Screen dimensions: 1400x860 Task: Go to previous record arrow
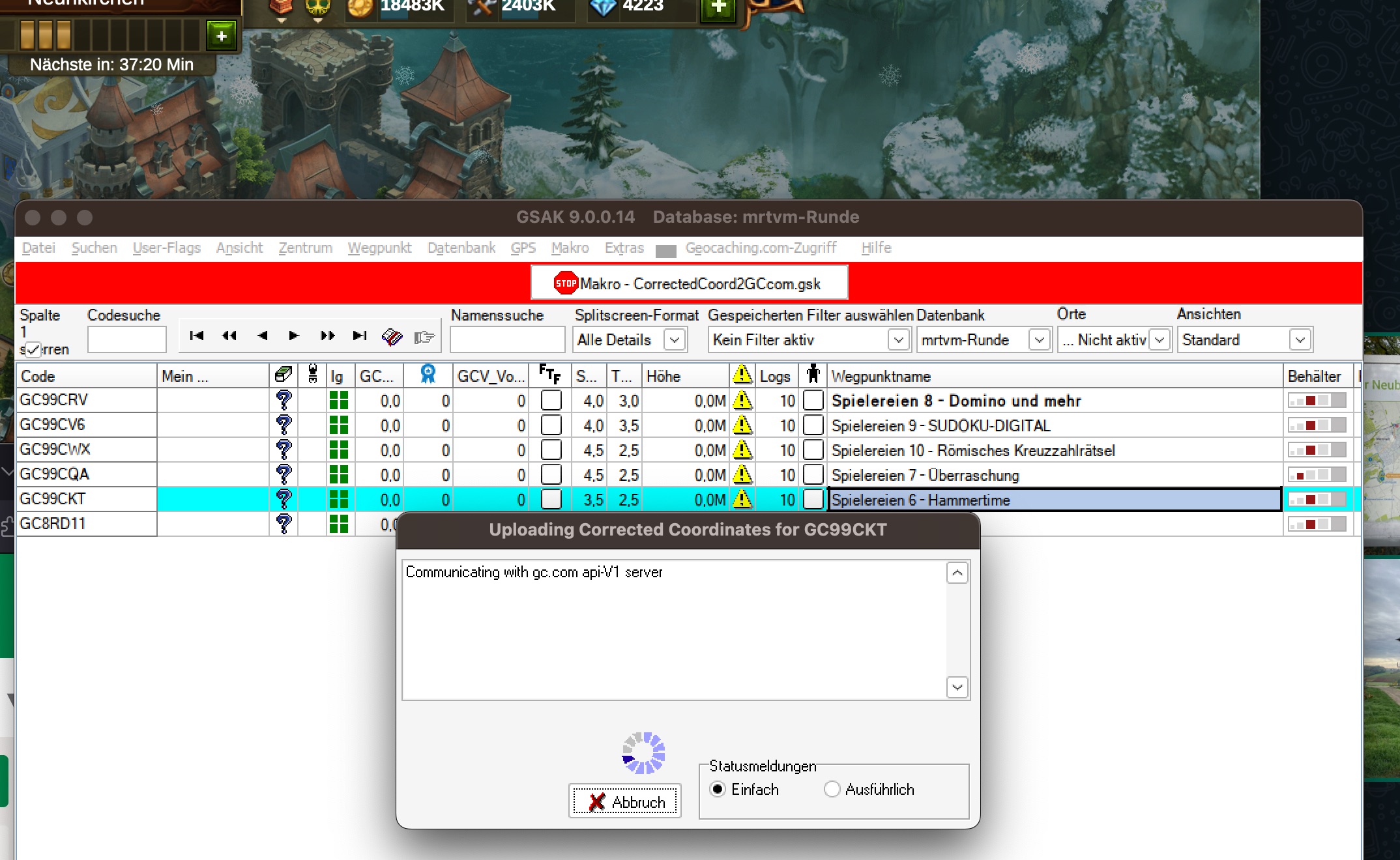pyautogui.click(x=262, y=336)
